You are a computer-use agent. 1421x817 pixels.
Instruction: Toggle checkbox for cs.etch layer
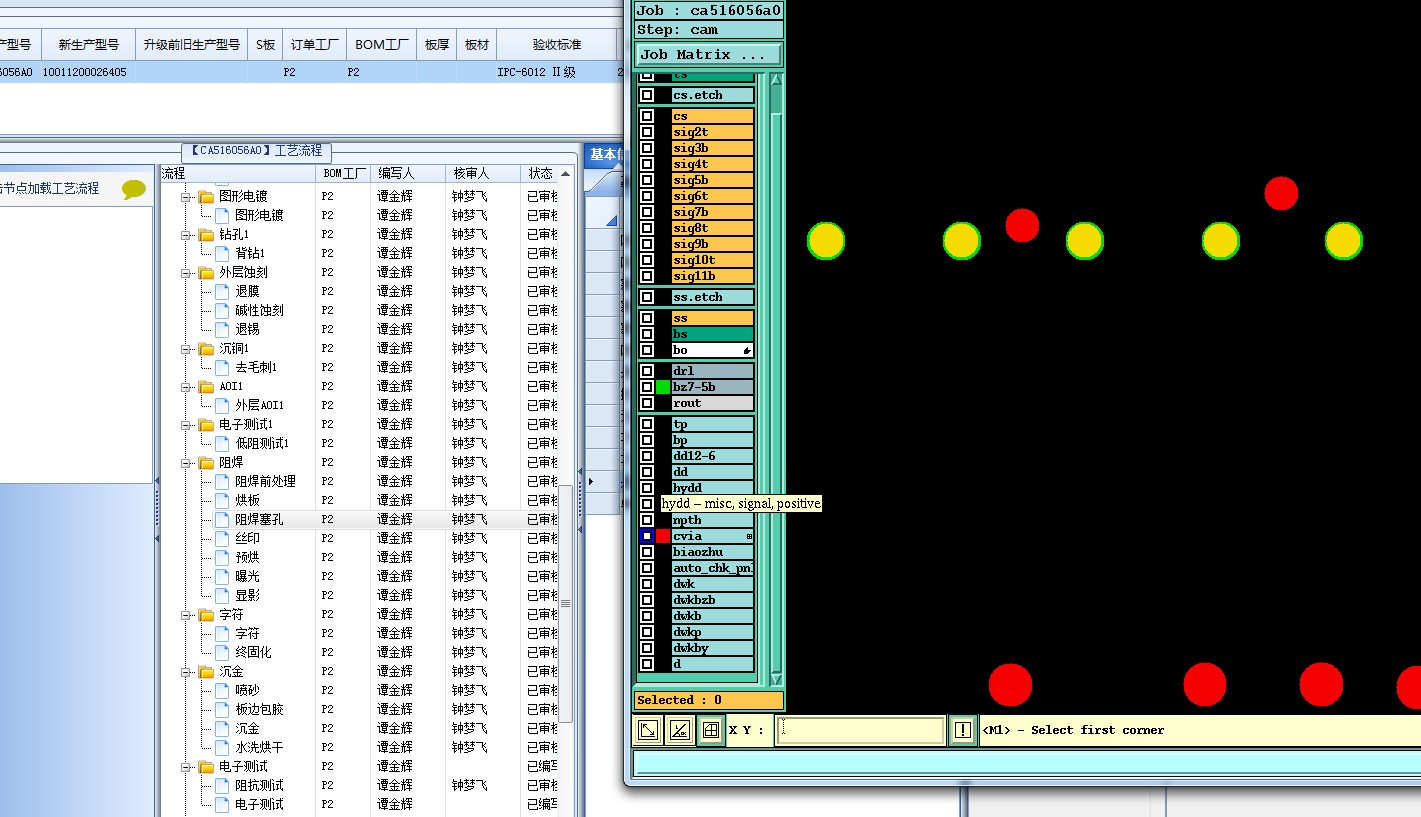(x=647, y=95)
